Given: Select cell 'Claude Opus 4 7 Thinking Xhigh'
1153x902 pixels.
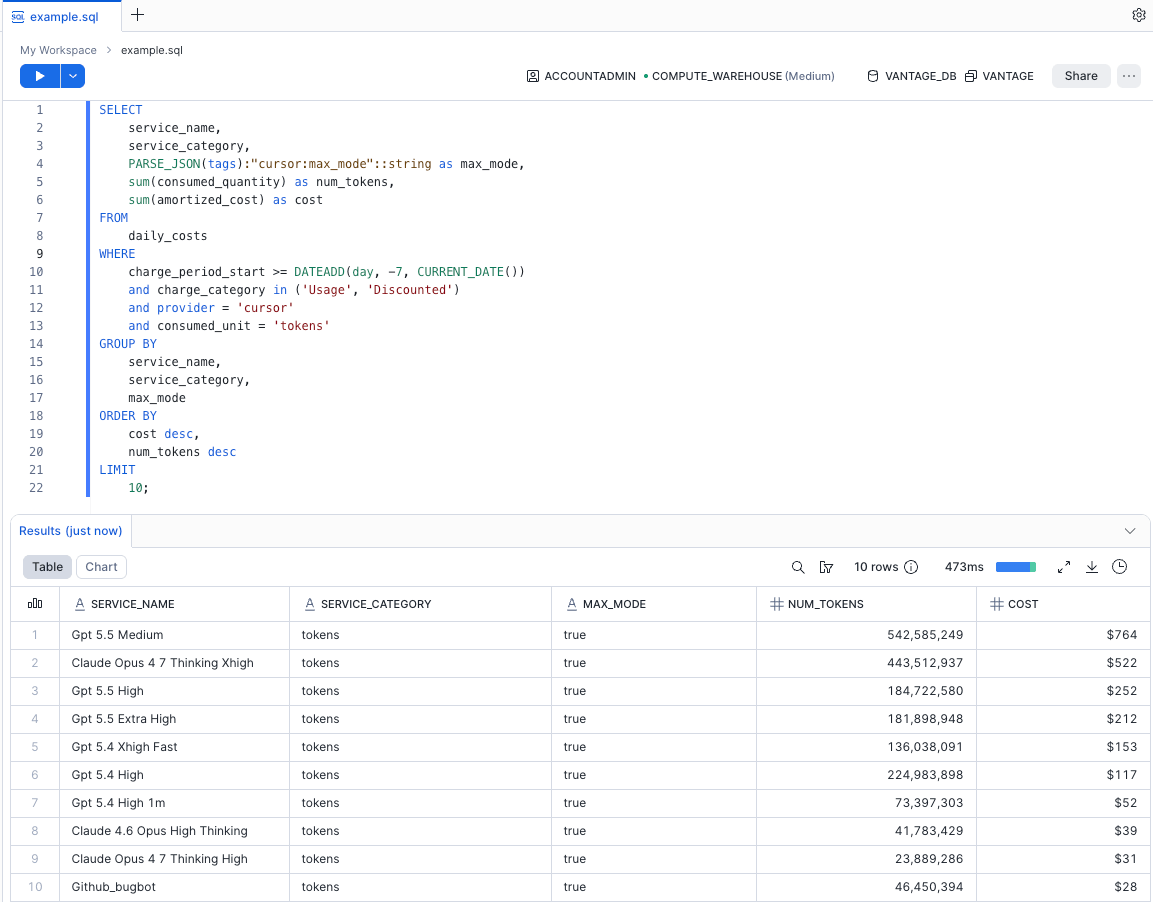Looking at the screenshot, I should [174, 663].
